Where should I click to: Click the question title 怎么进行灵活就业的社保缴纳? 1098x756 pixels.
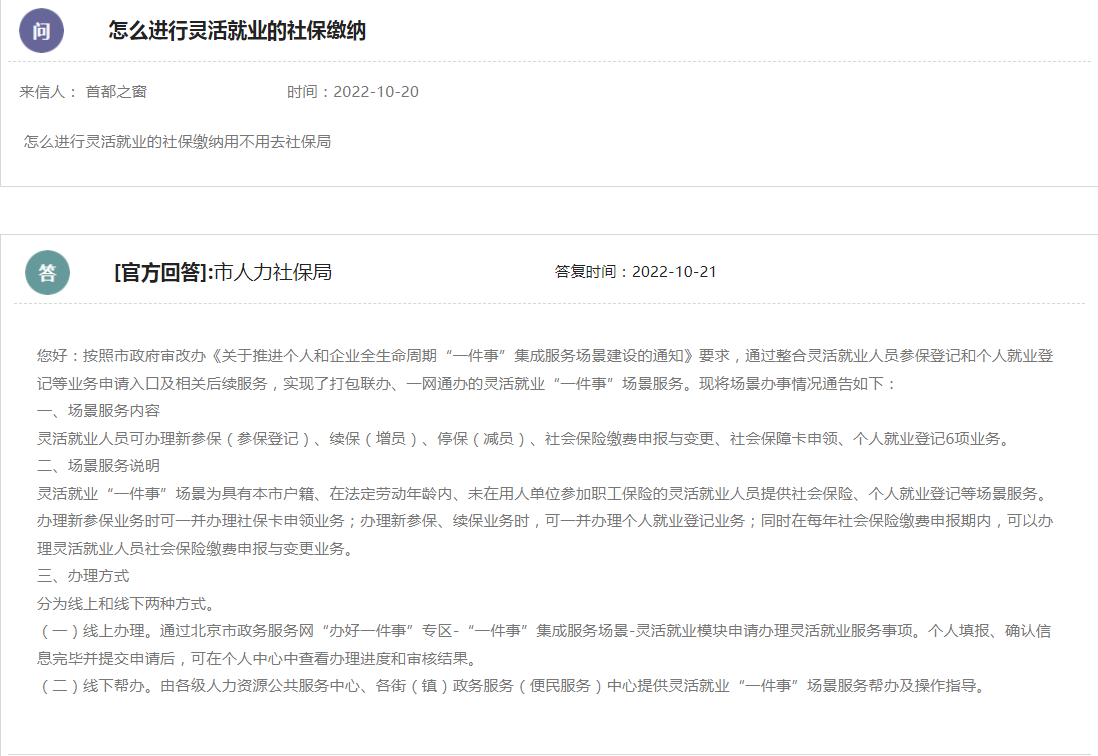(237, 31)
